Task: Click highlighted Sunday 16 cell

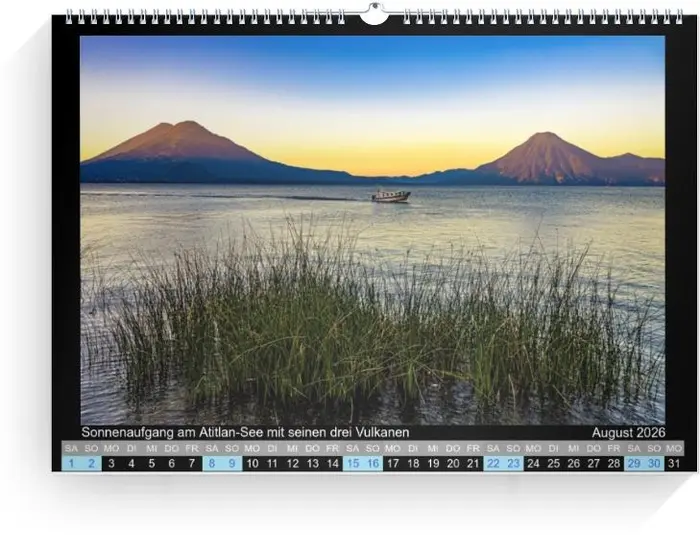Action: (x=372, y=464)
